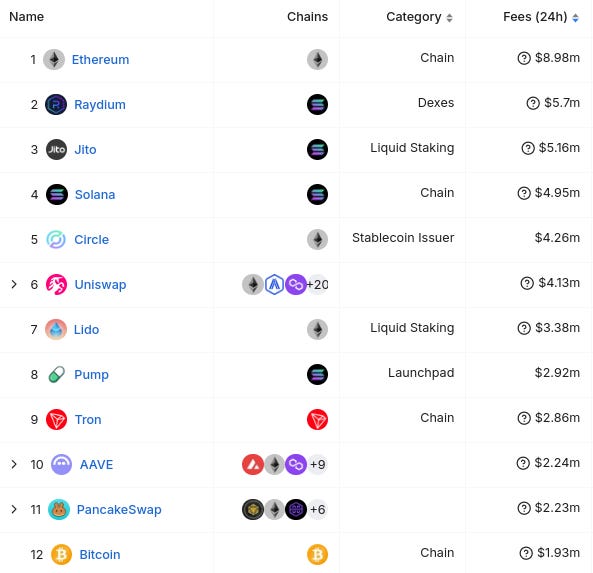Expand the AAVE row
Screen dimensions: 593x573
14,464
